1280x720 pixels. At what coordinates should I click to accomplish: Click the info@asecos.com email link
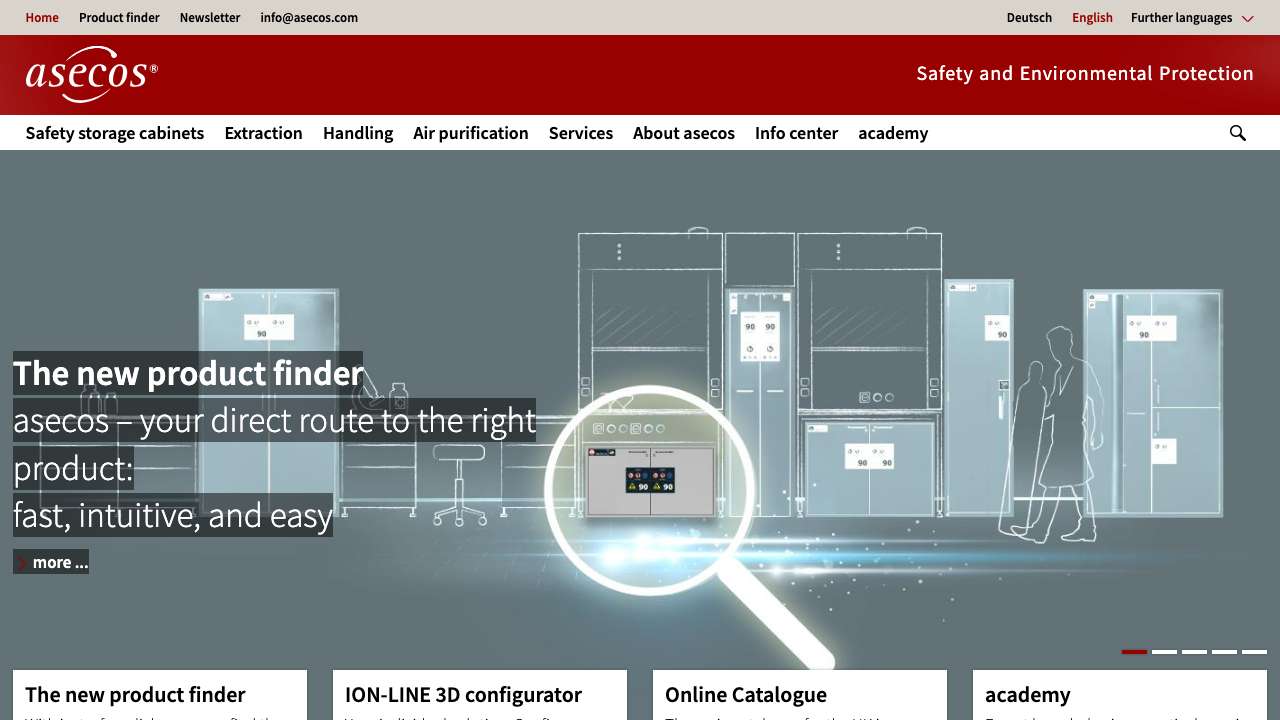pos(309,18)
